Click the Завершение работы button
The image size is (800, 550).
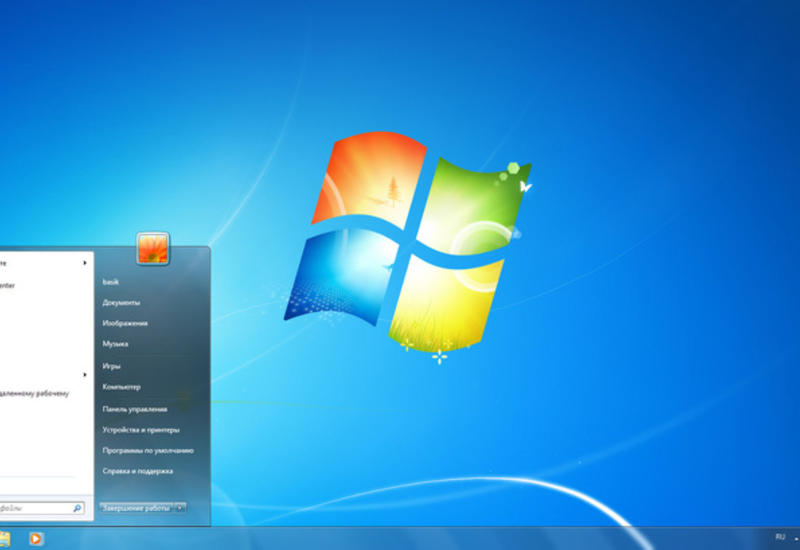(136, 508)
